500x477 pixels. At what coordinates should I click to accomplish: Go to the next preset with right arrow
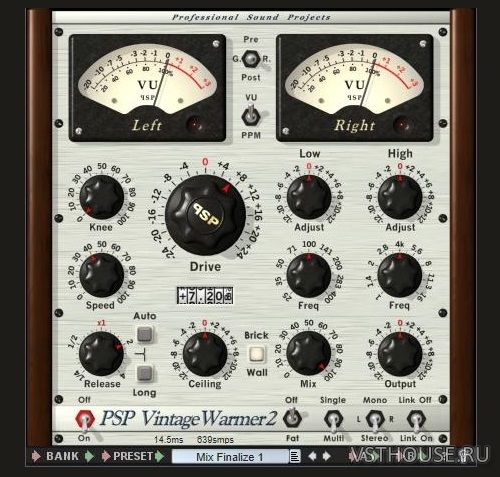[x=327, y=456]
